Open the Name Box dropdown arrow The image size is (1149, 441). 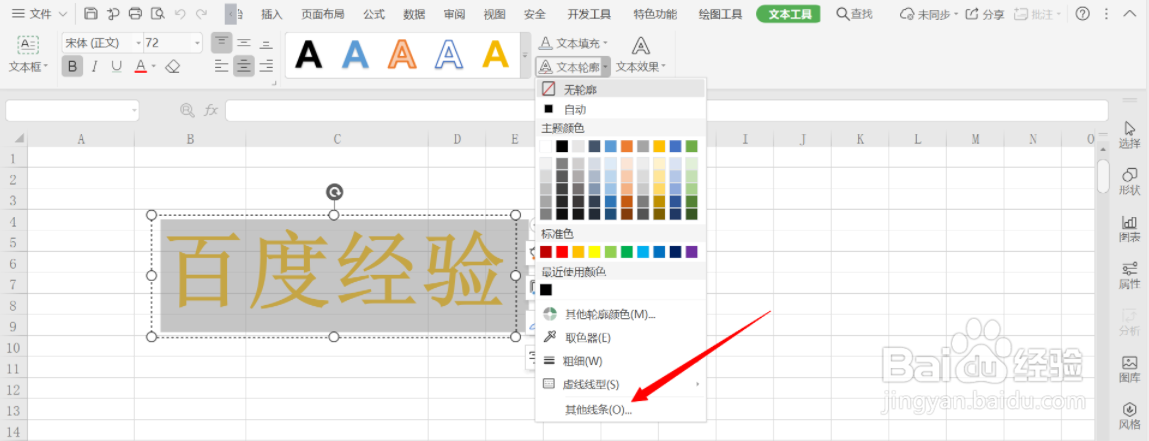pos(134,111)
